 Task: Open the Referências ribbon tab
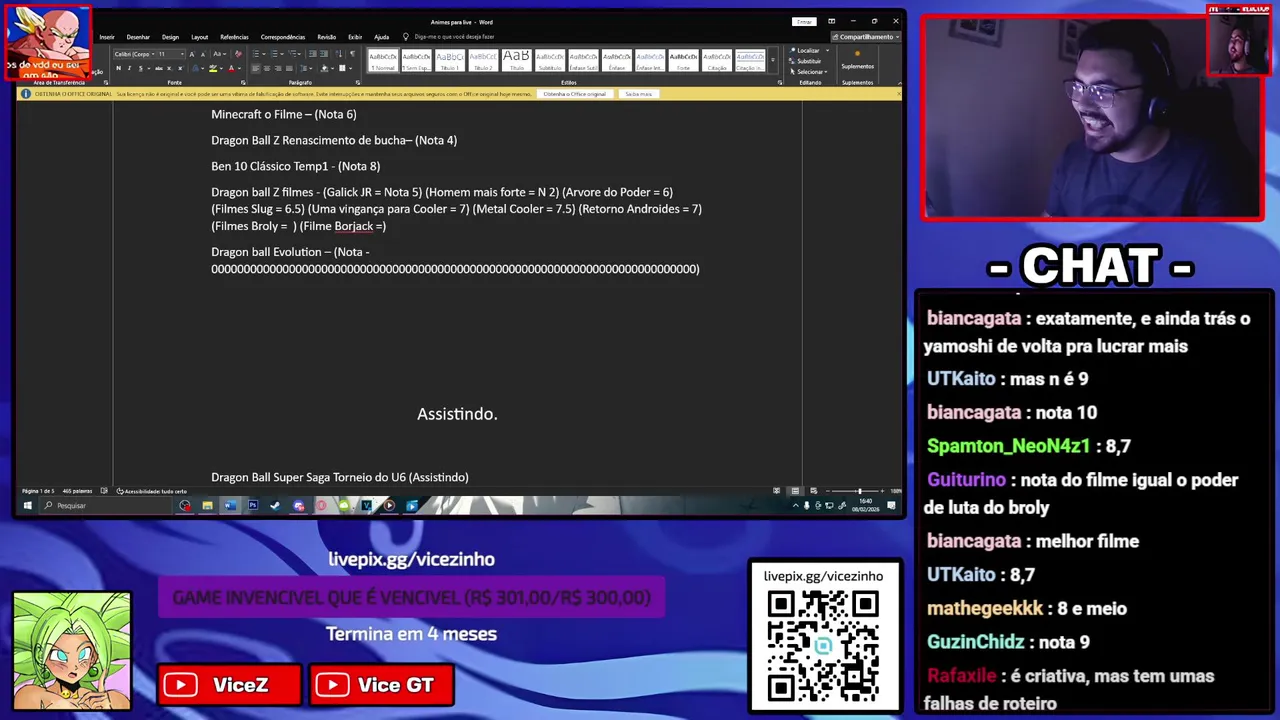tap(234, 37)
